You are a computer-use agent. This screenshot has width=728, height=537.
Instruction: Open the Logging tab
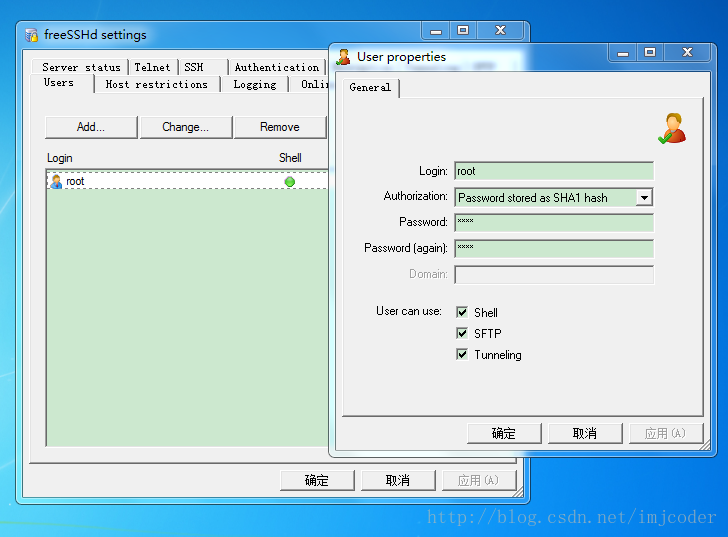pos(255,84)
